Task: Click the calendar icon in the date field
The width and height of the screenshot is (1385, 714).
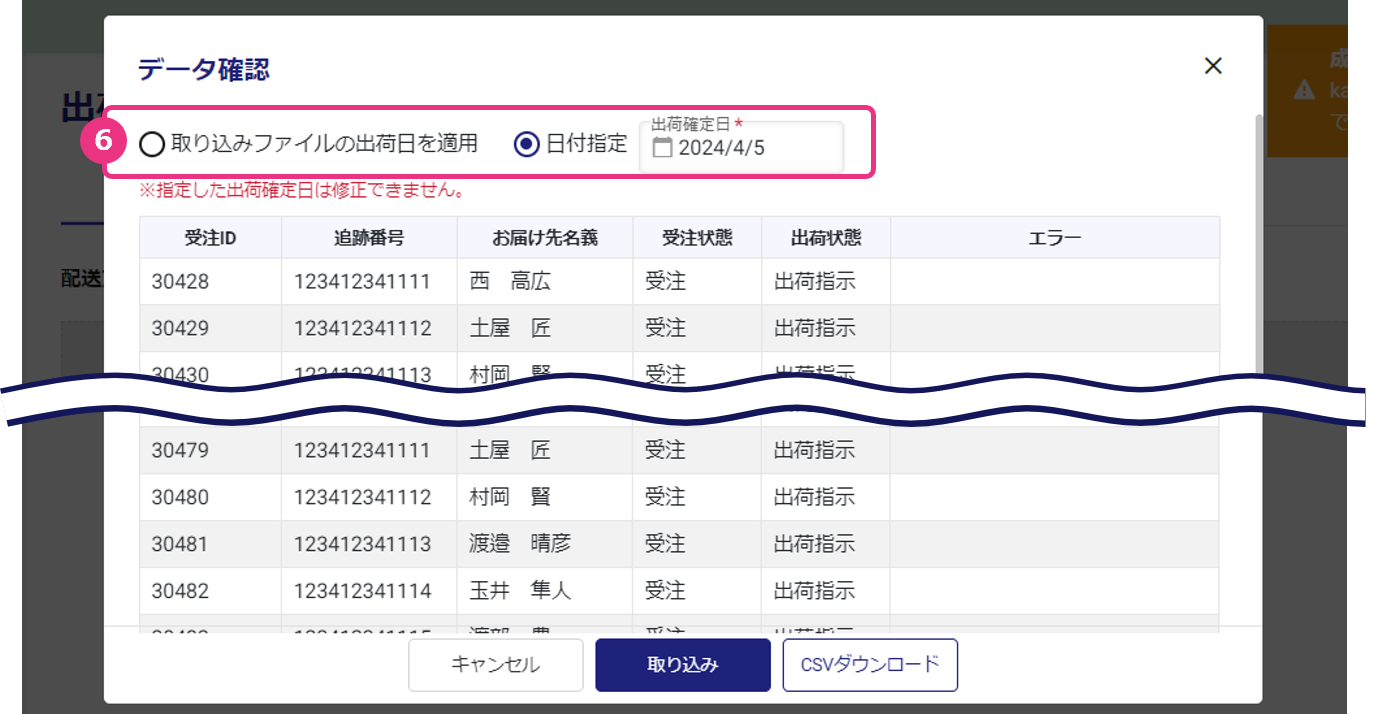Action: (662, 148)
